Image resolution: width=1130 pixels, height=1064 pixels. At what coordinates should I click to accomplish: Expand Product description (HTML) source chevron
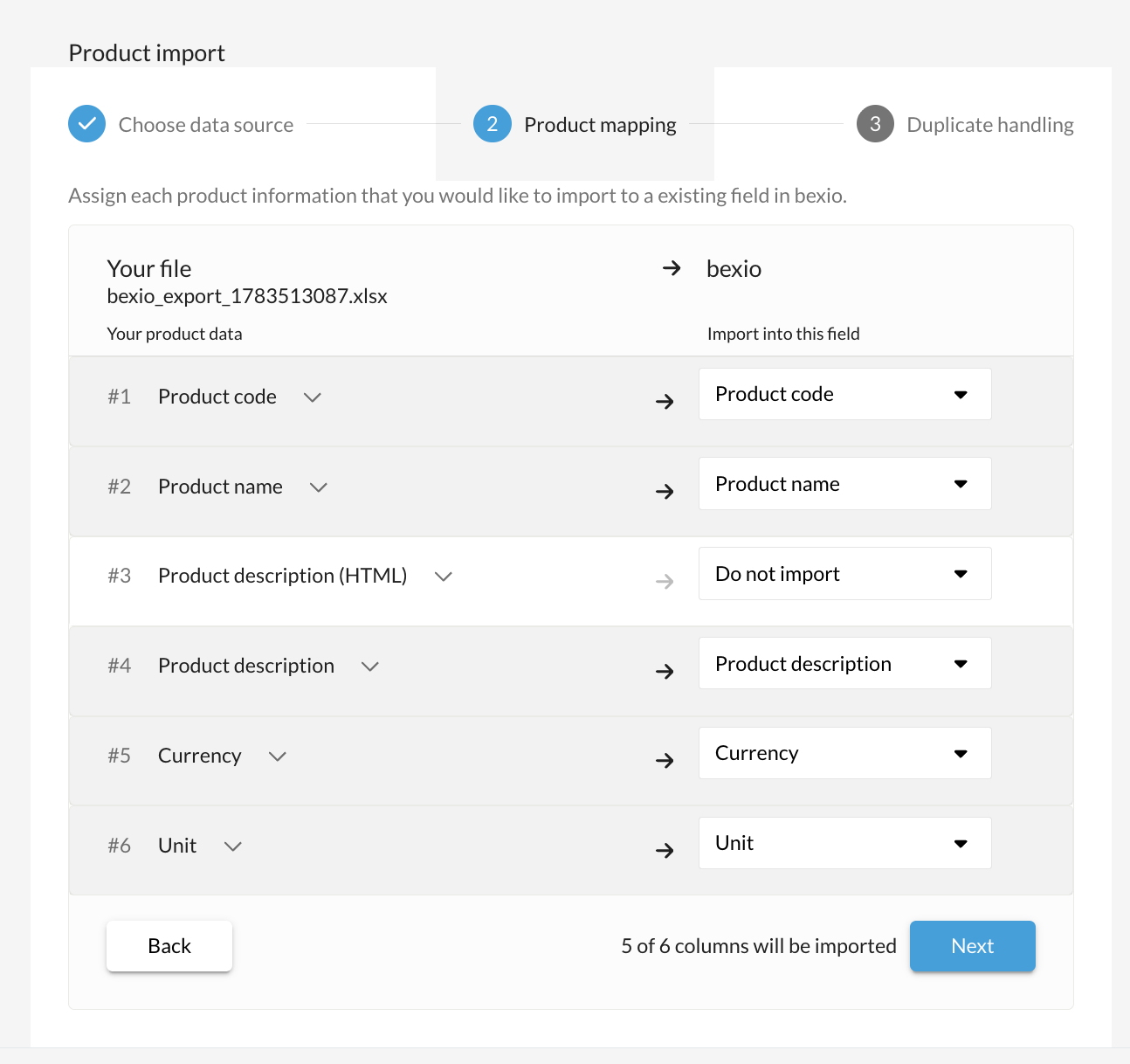click(x=444, y=577)
